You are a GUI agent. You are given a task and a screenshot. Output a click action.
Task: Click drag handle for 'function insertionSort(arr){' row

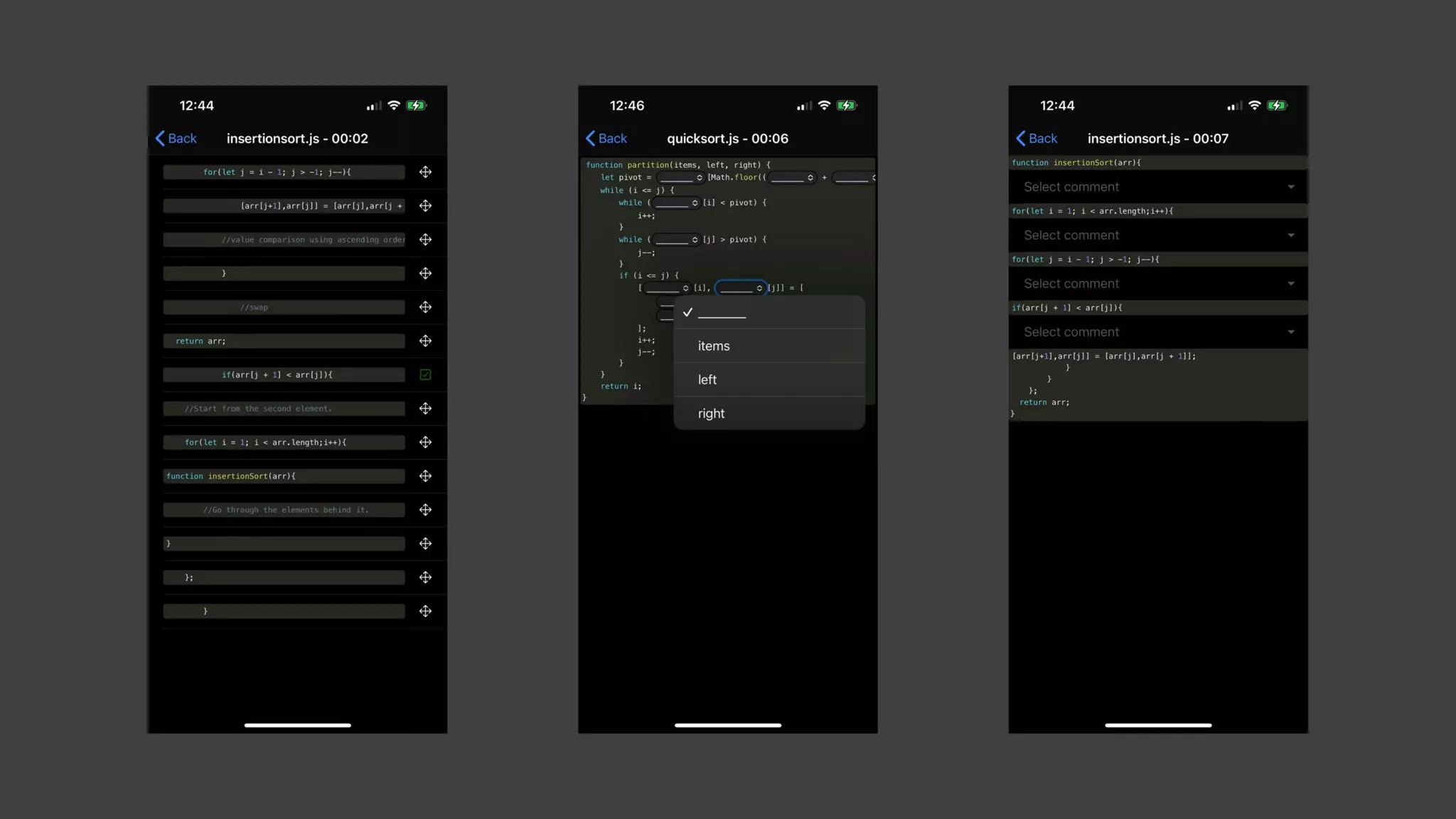click(x=425, y=476)
